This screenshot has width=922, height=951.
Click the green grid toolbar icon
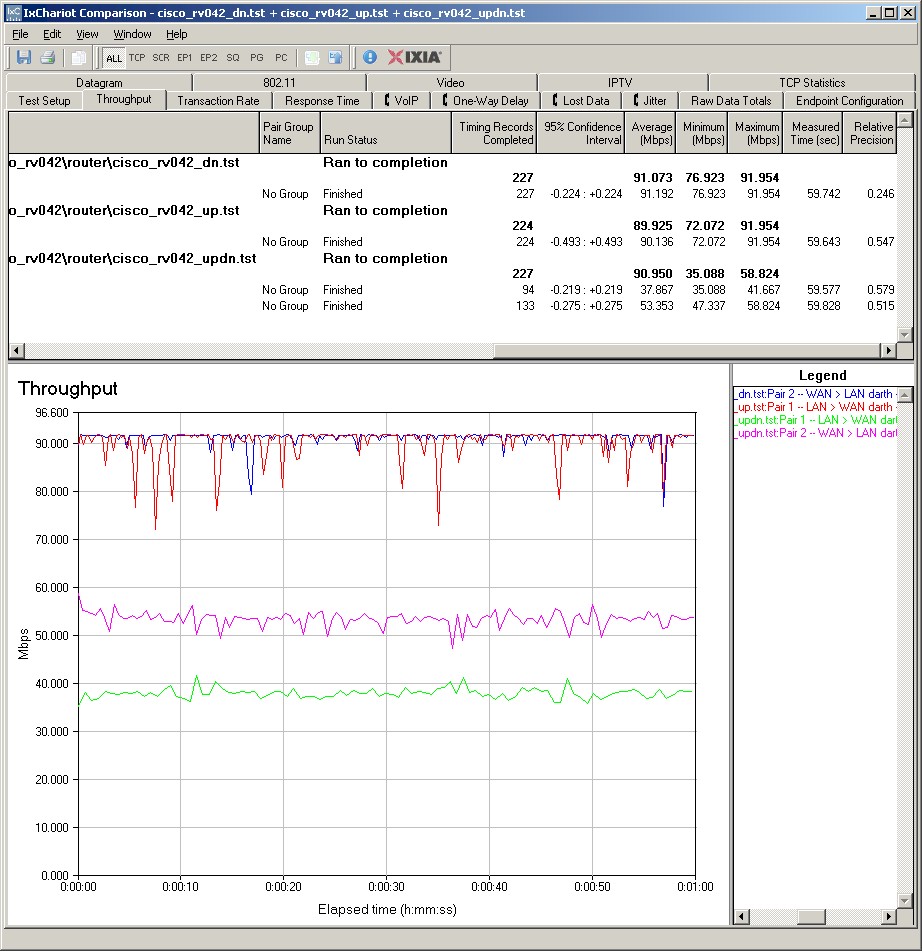pyautogui.click(x=312, y=58)
